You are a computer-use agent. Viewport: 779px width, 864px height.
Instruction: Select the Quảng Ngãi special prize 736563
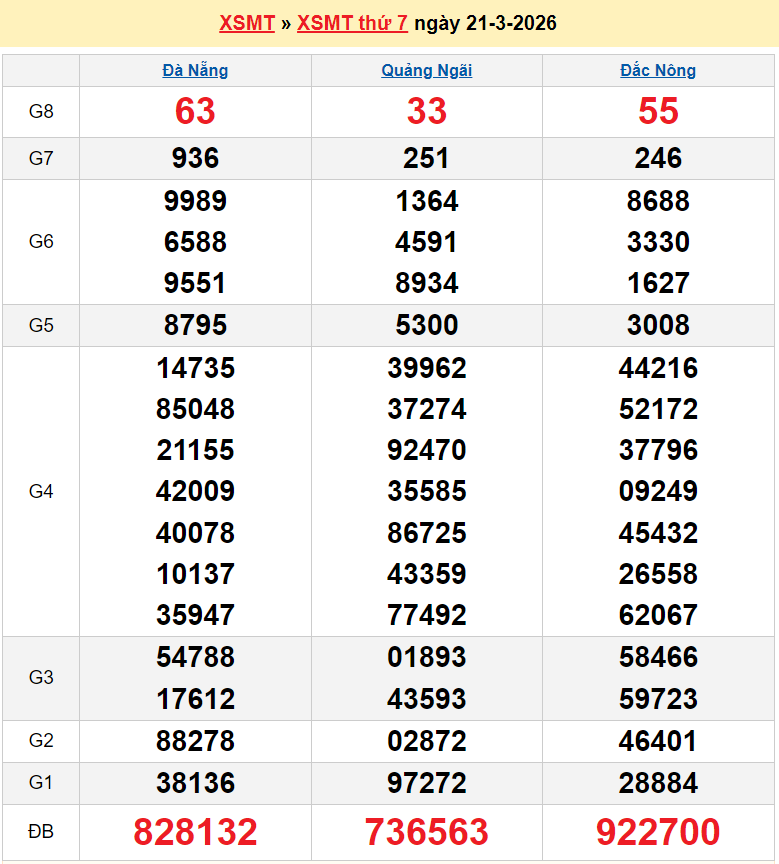[427, 832]
